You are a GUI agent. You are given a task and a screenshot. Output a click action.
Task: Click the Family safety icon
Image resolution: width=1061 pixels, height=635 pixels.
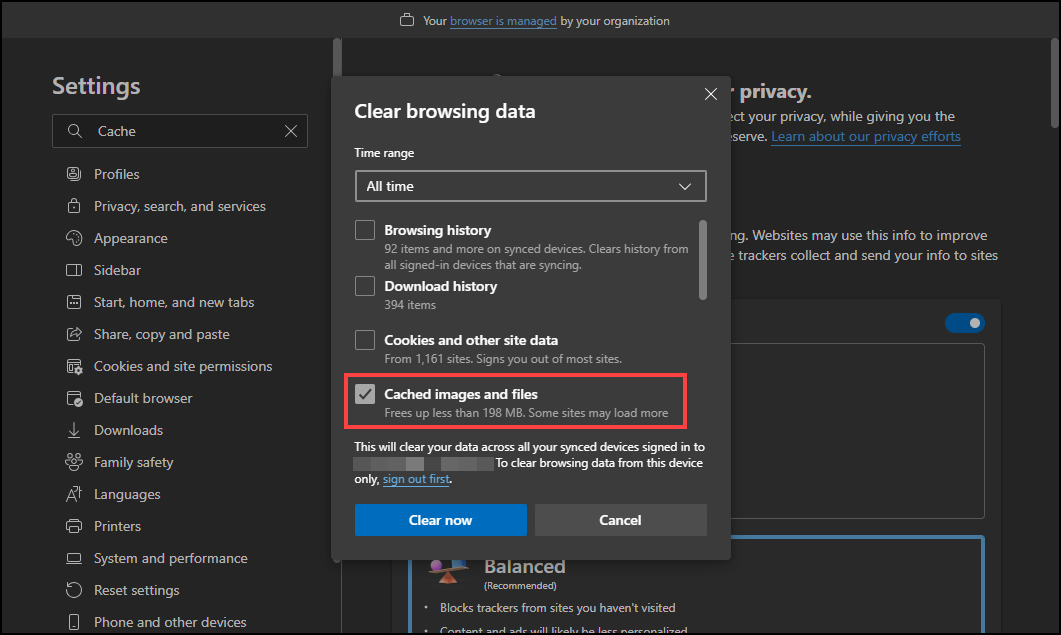tap(73, 462)
